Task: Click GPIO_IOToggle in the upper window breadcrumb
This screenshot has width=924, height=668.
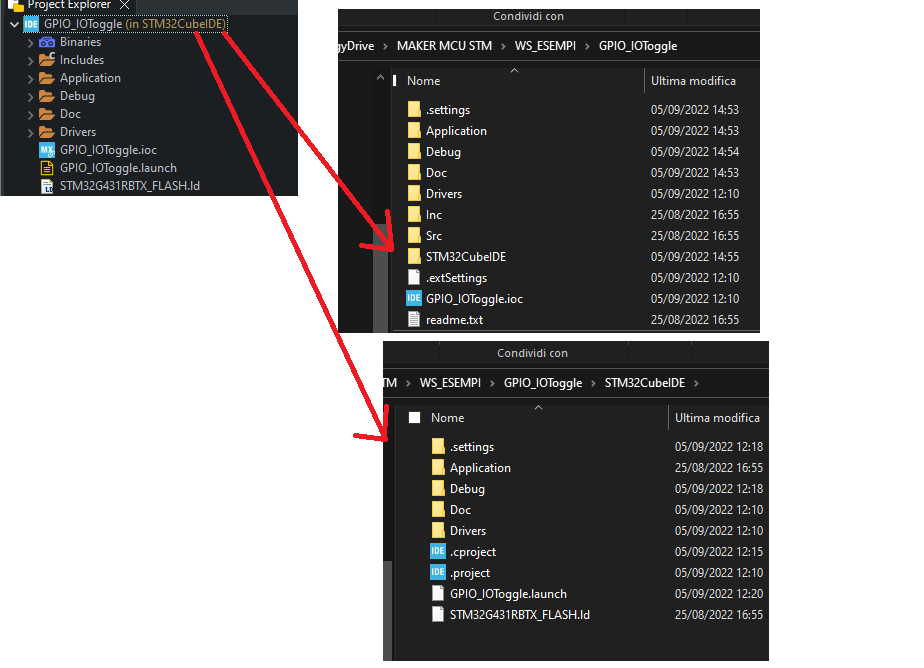Action: point(638,46)
